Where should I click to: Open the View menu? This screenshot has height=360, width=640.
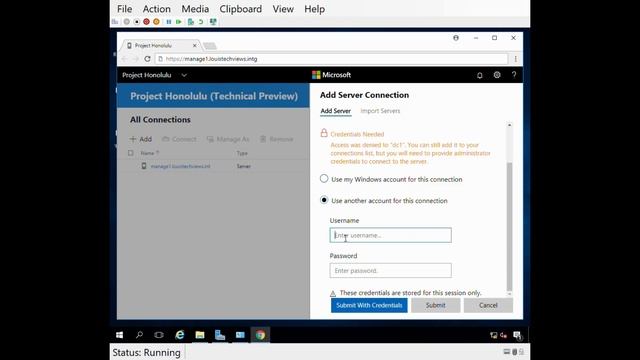283,9
